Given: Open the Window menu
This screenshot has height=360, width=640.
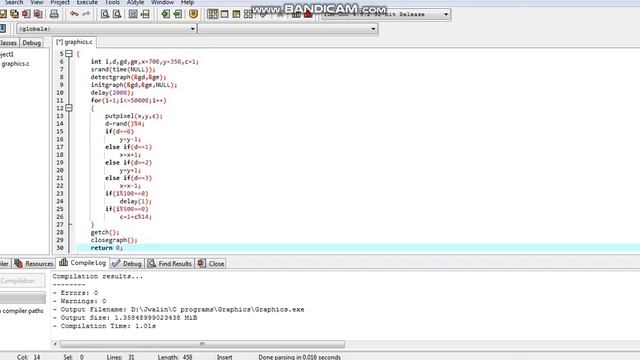Looking at the screenshot, I should click(162, 2).
